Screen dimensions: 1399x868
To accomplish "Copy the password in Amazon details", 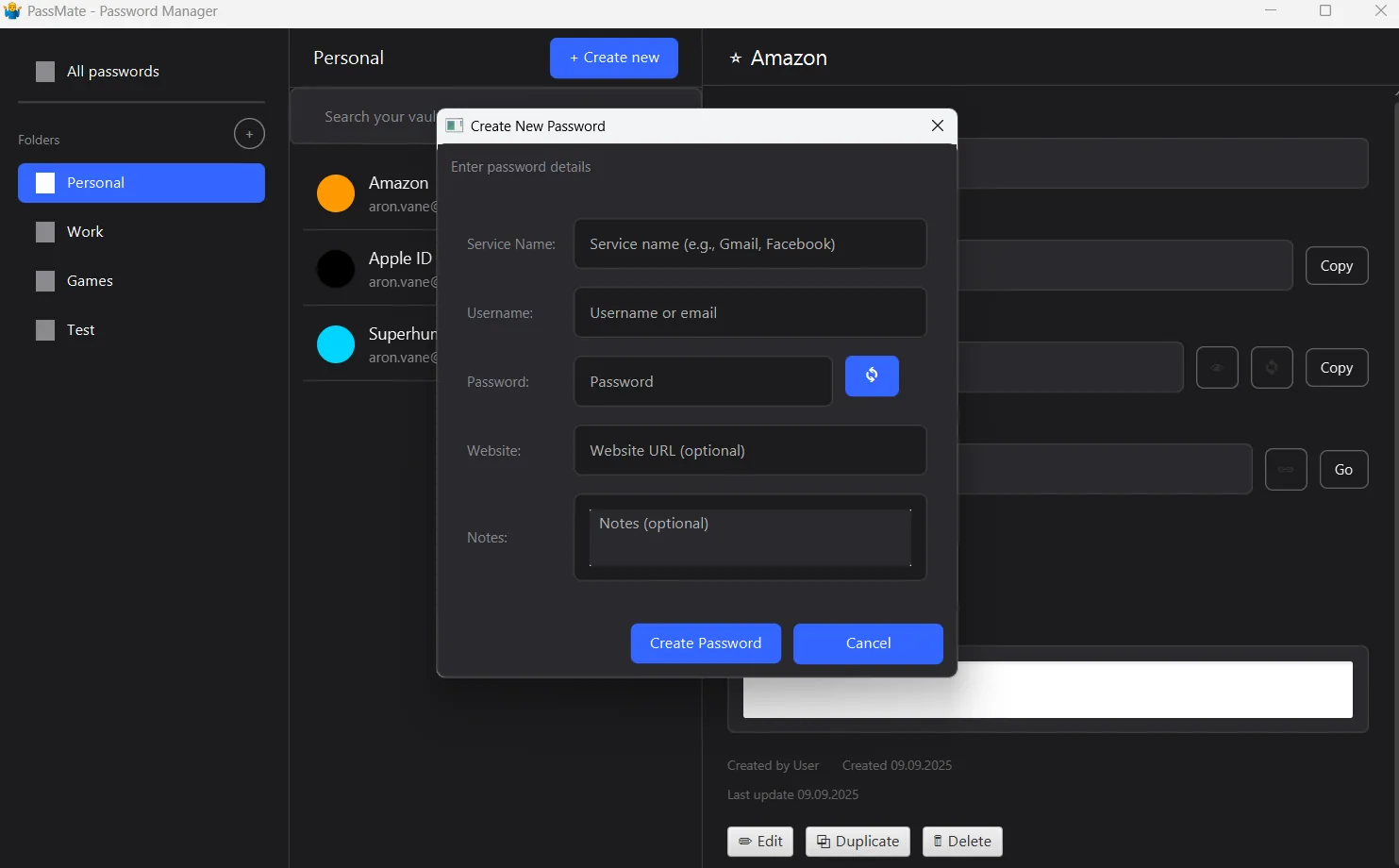I will pyautogui.click(x=1337, y=368).
